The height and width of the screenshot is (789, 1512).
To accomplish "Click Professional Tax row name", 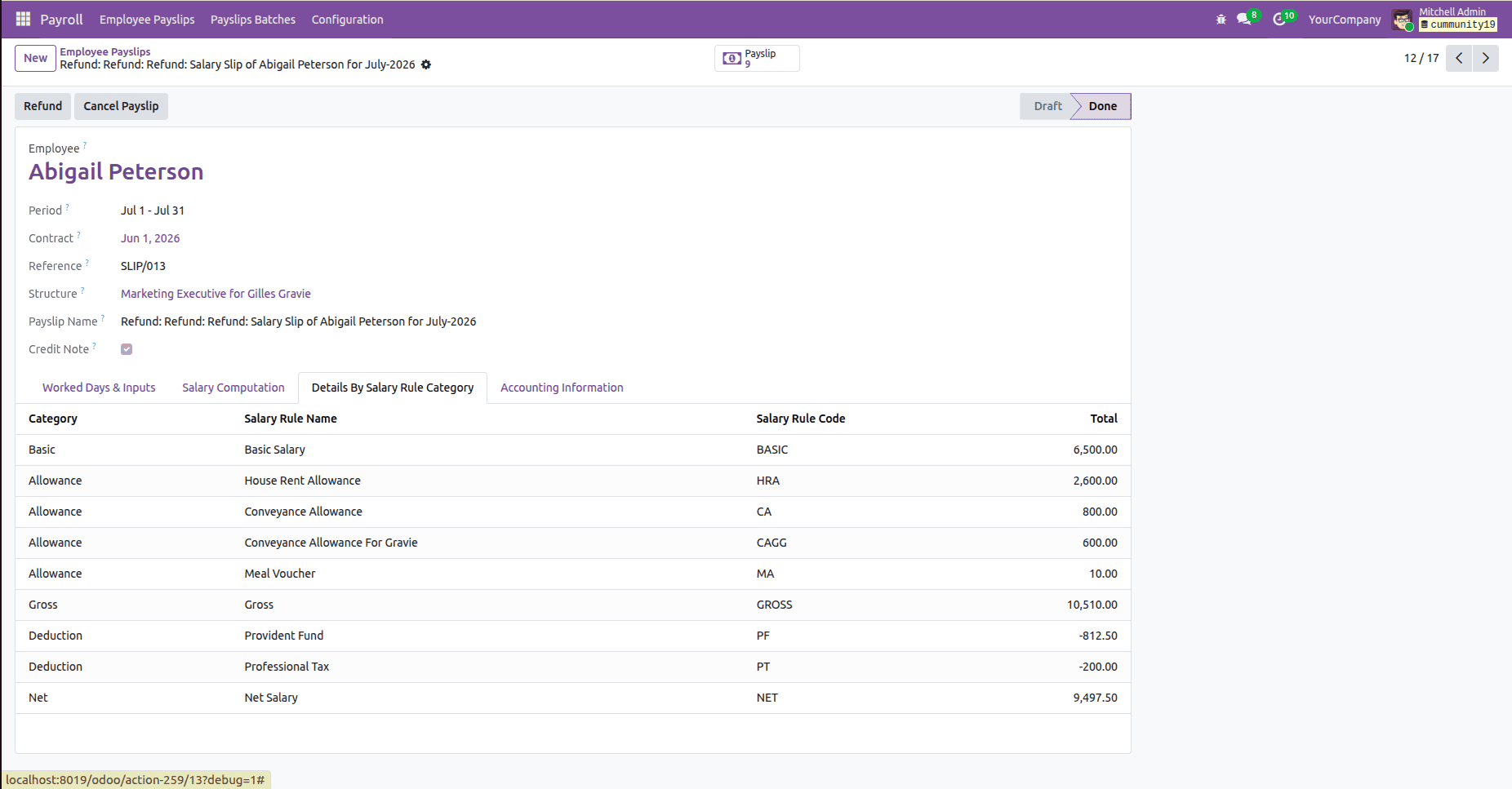I will (287, 667).
